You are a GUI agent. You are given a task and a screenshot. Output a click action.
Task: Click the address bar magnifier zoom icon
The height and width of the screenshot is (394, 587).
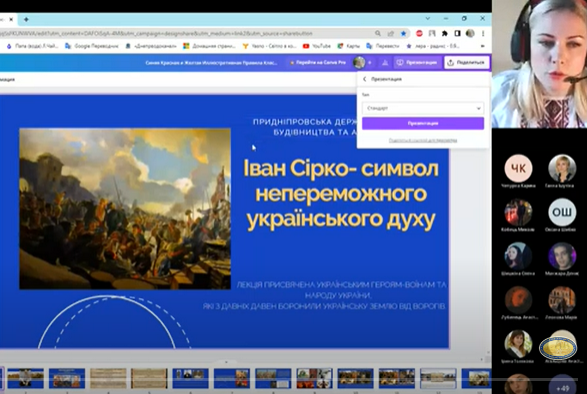(x=378, y=34)
